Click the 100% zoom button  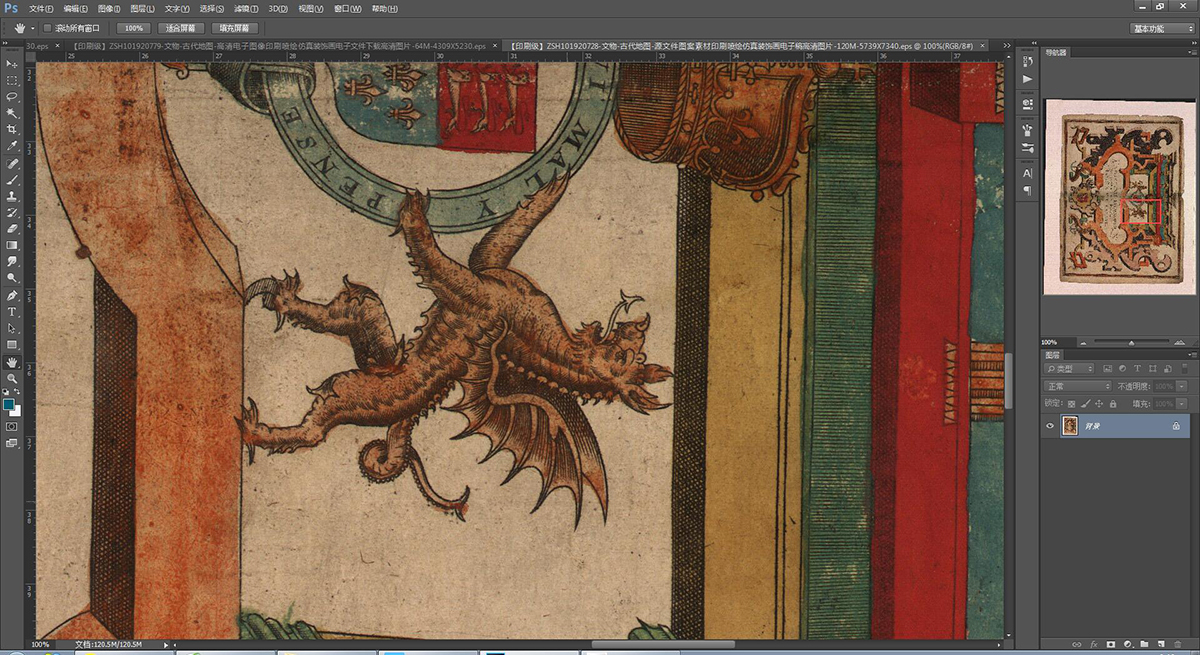click(133, 28)
